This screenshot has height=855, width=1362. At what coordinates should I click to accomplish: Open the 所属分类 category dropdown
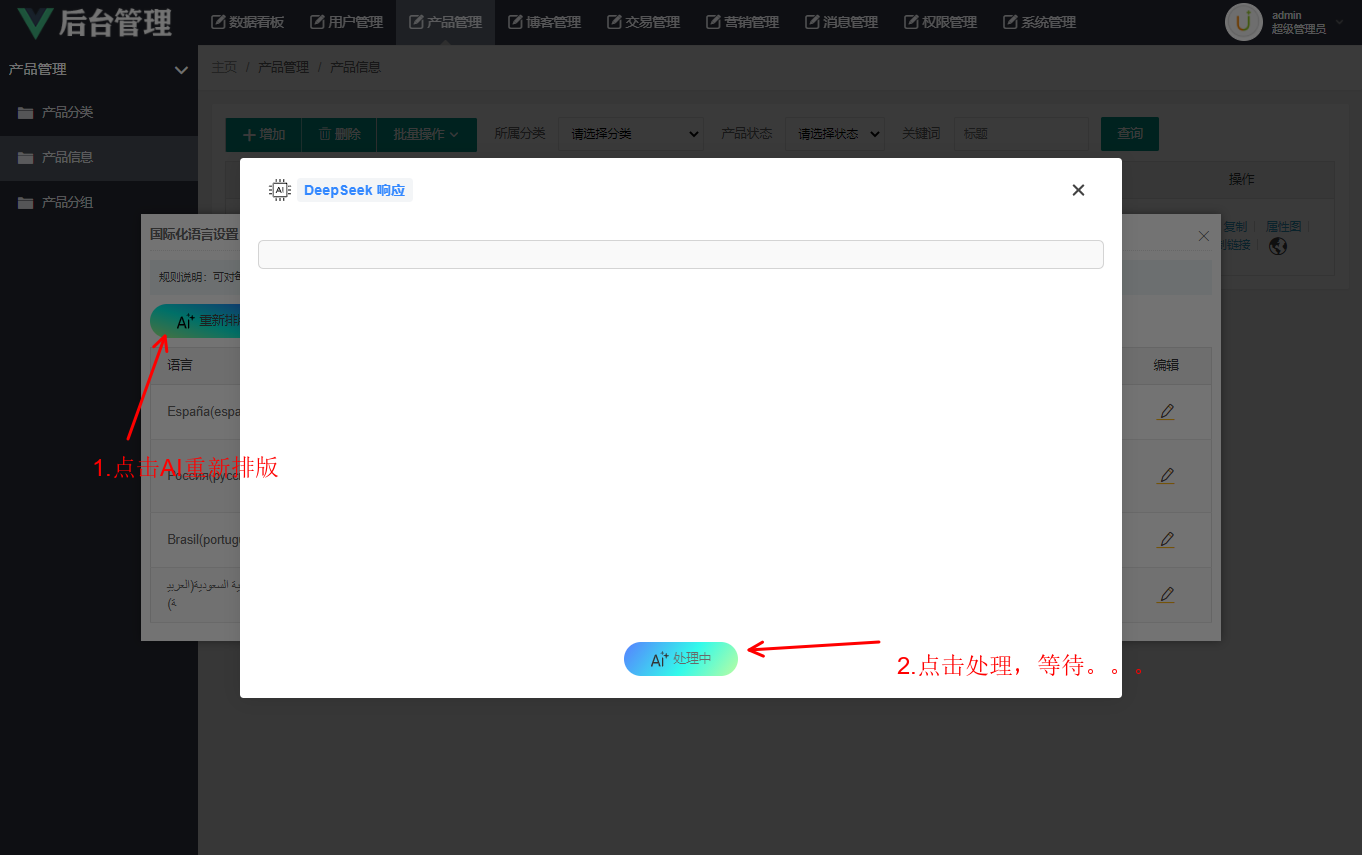(631, 134)
